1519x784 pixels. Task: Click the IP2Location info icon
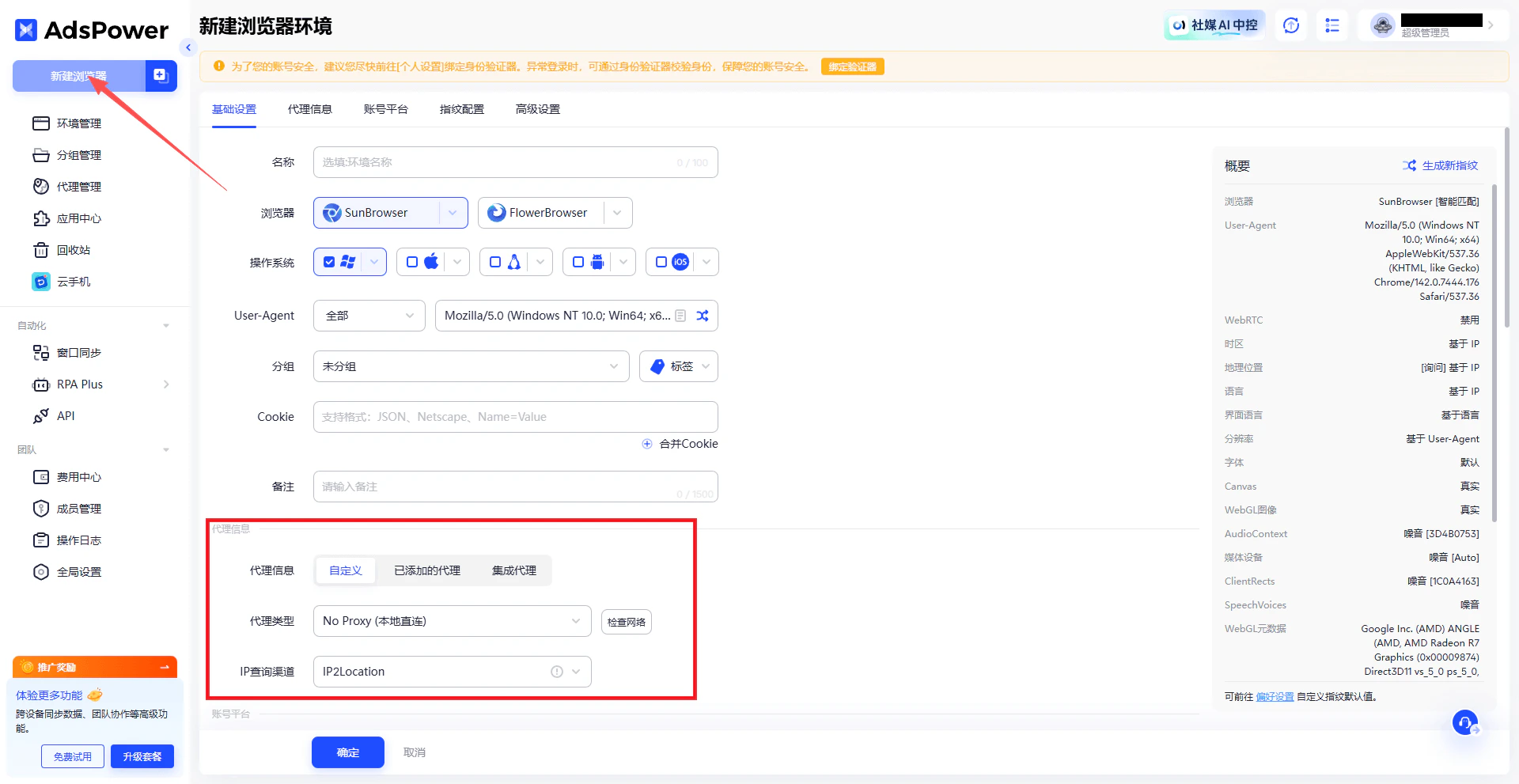(x=557, y=672)
